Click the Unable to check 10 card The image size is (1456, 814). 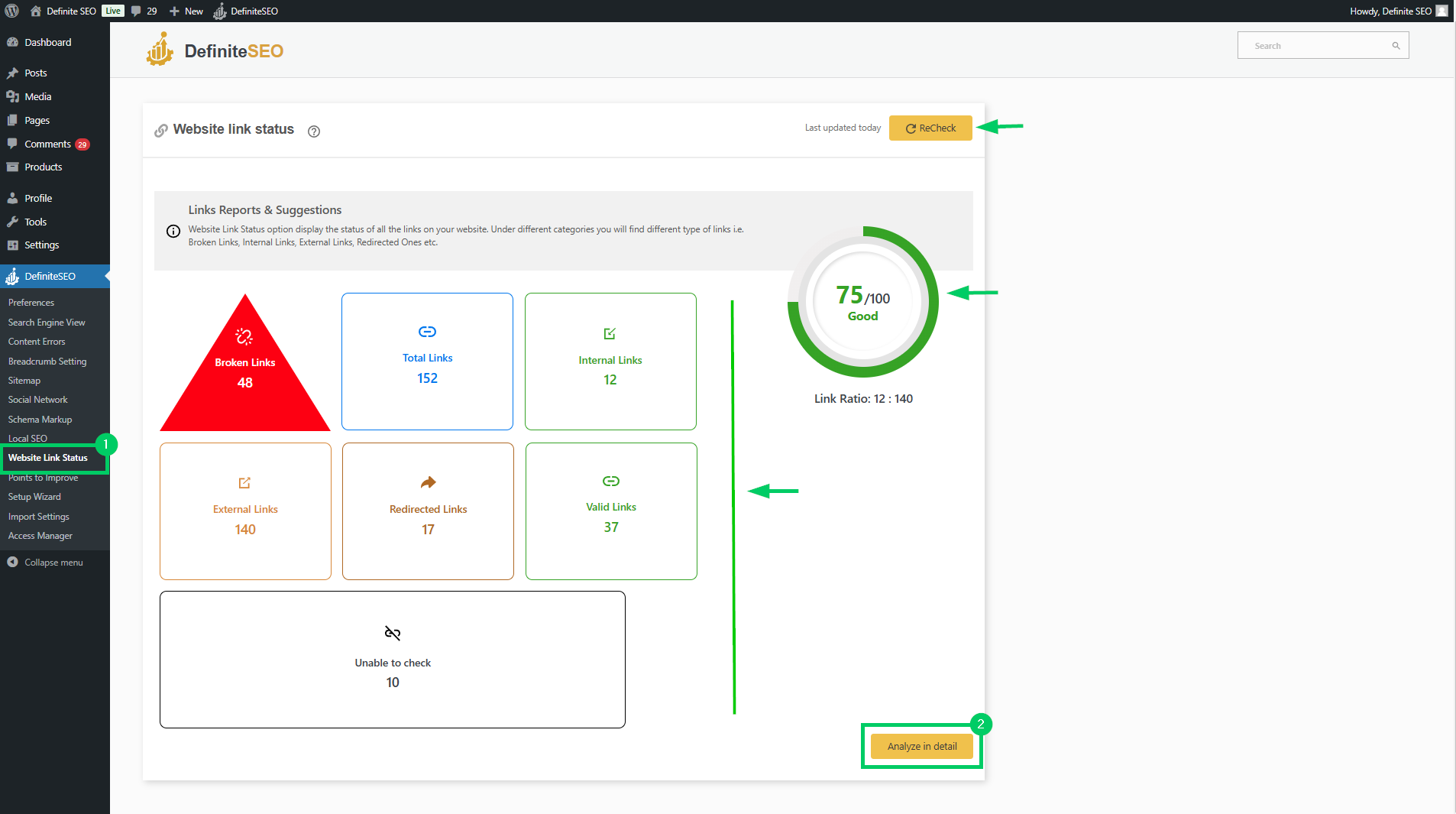pos(393,660)
